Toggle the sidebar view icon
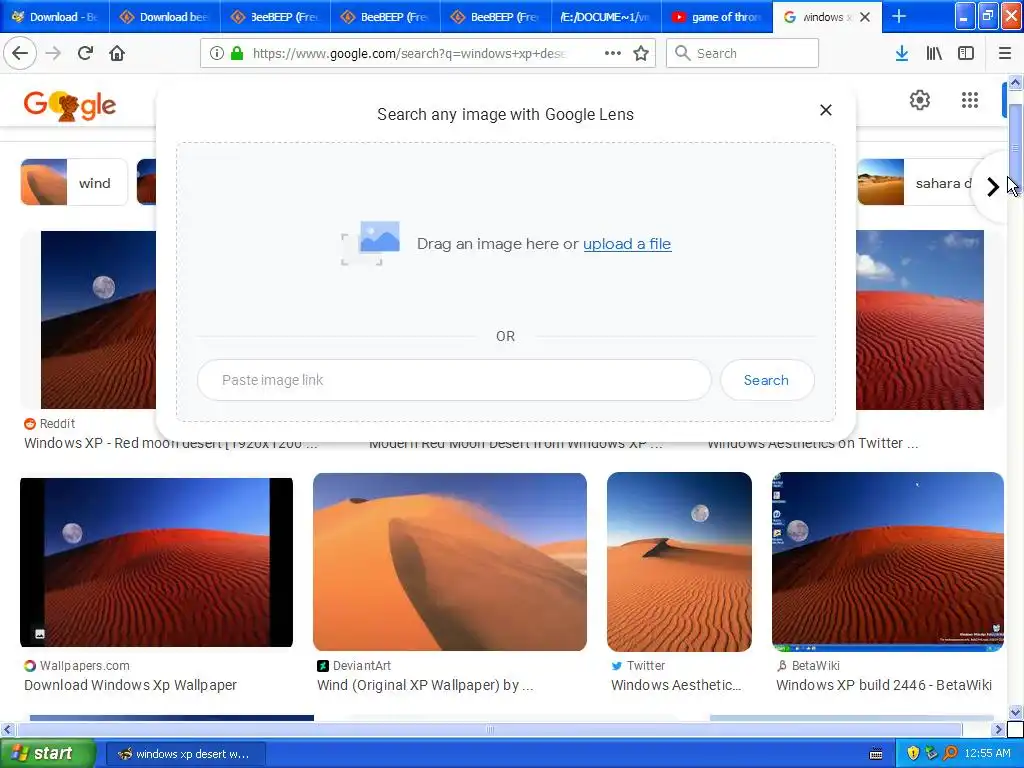 (x=966, y=54)
